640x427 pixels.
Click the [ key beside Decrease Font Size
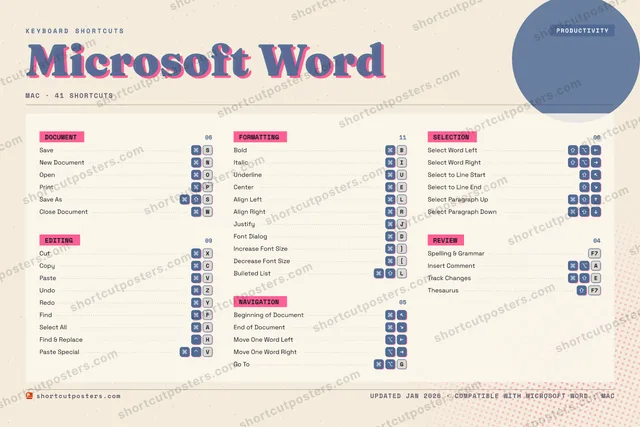click(402, 260)
